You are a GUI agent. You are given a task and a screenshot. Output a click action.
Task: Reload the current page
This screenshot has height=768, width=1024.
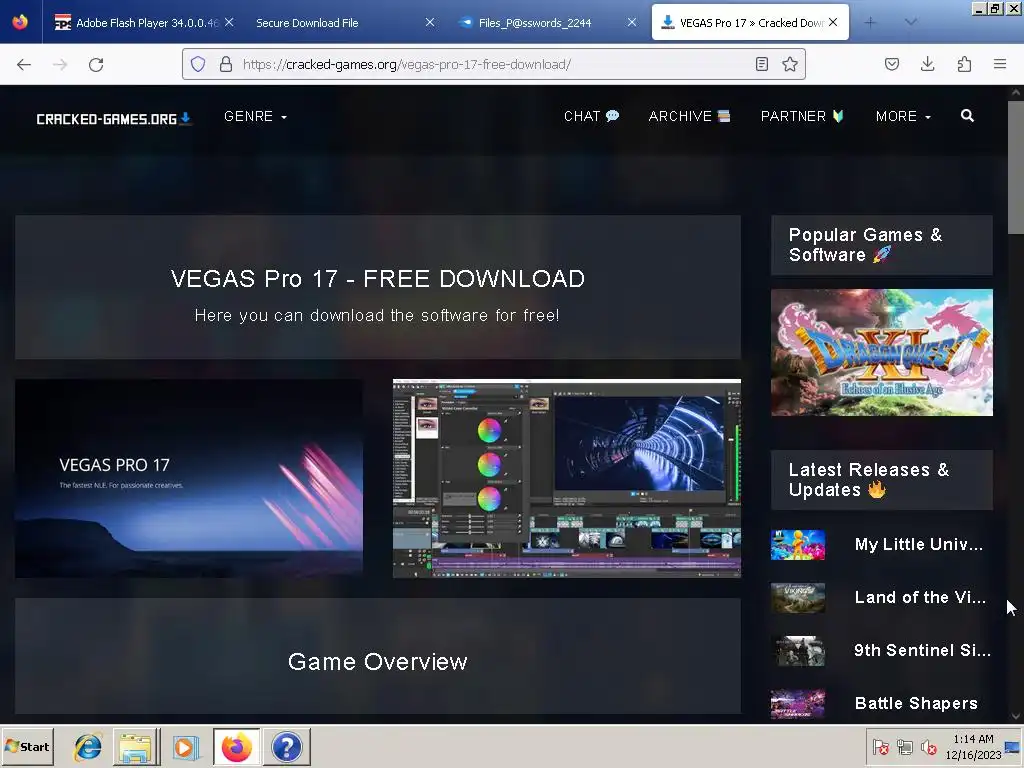[x=96, y=64]
